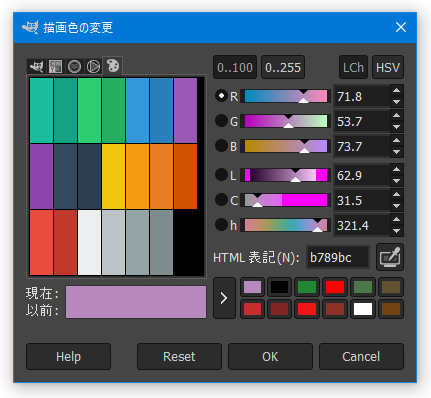Confirm color with OK button
Image resolution: width=431 pixels, height=398 pixels.
[270, 356]
